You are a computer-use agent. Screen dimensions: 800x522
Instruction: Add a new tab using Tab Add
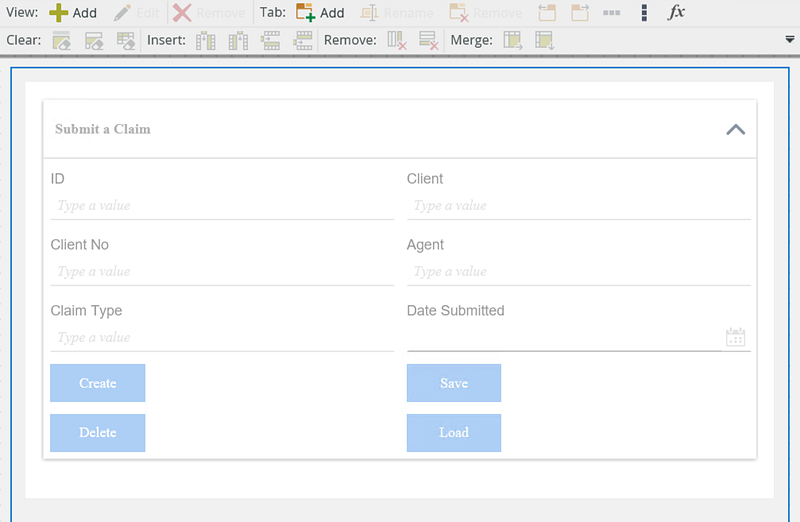click(320, 13)
